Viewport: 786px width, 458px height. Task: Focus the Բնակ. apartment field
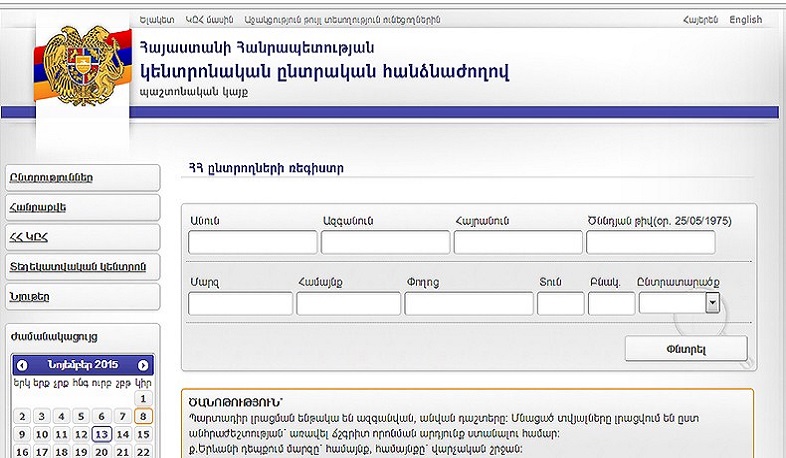pos(611,304)
